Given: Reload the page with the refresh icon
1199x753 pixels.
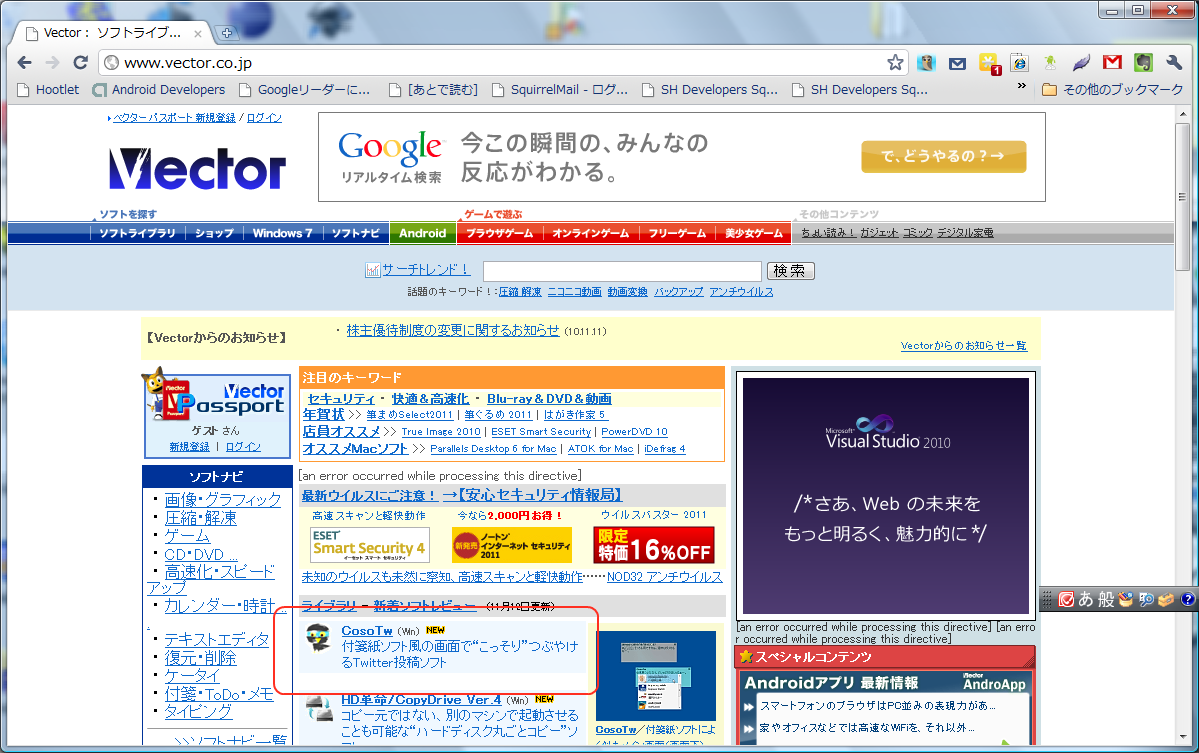Looking at the screenshot, I should pos(80,63).
